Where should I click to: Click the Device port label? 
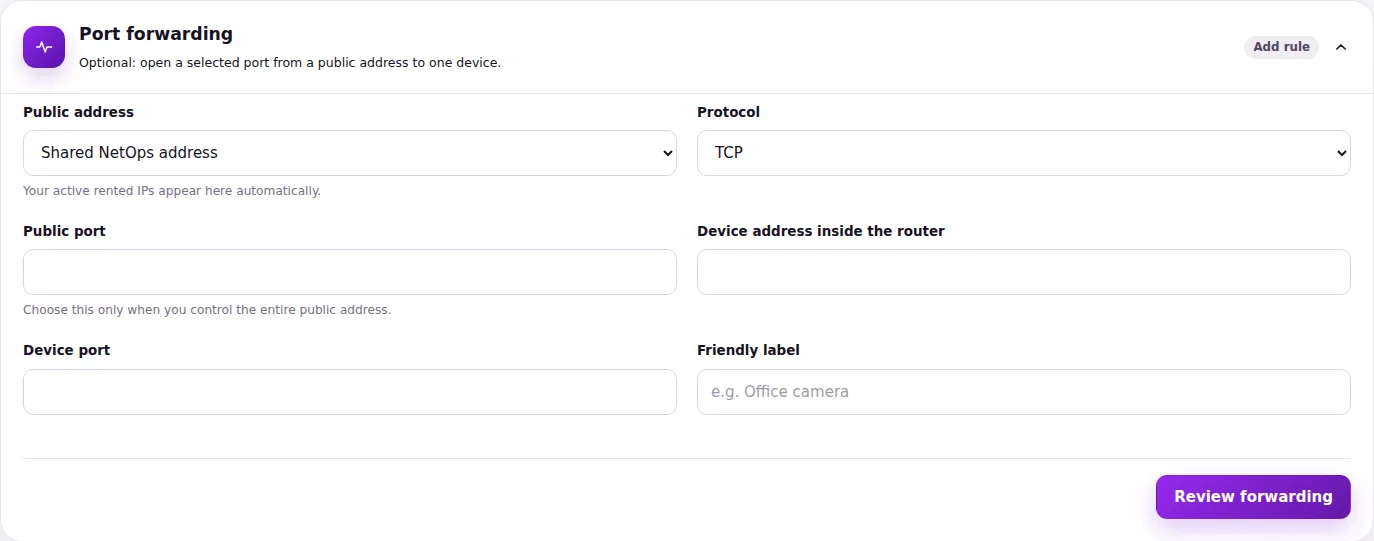(x=67, y=350)
